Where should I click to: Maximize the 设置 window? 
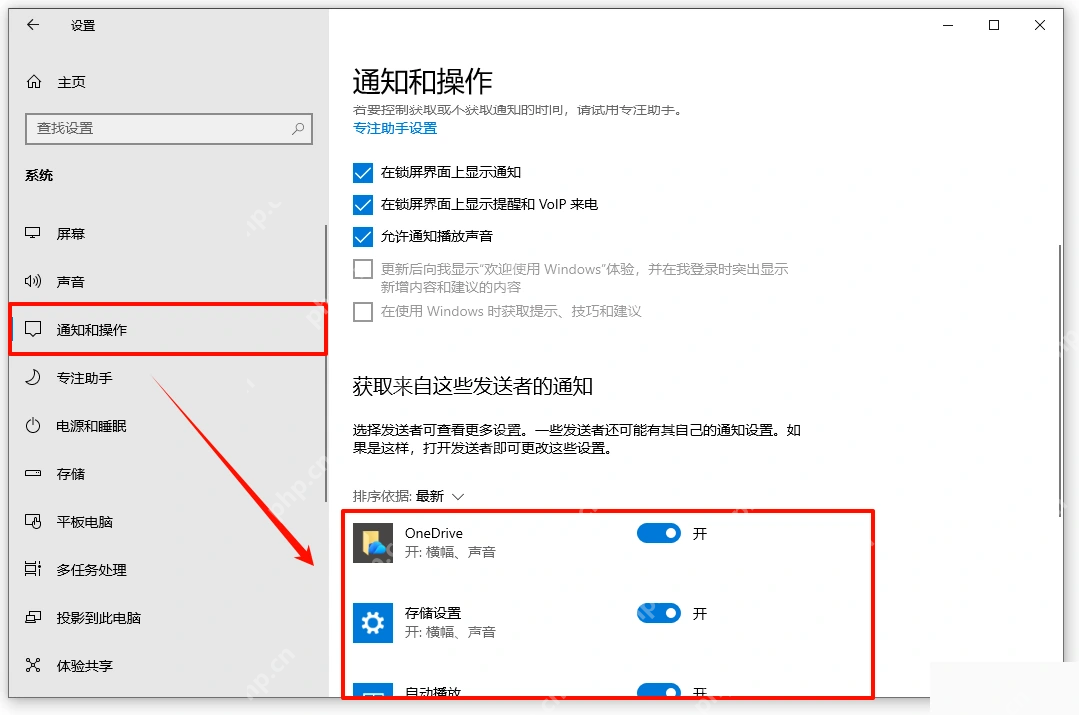[994, 25]
